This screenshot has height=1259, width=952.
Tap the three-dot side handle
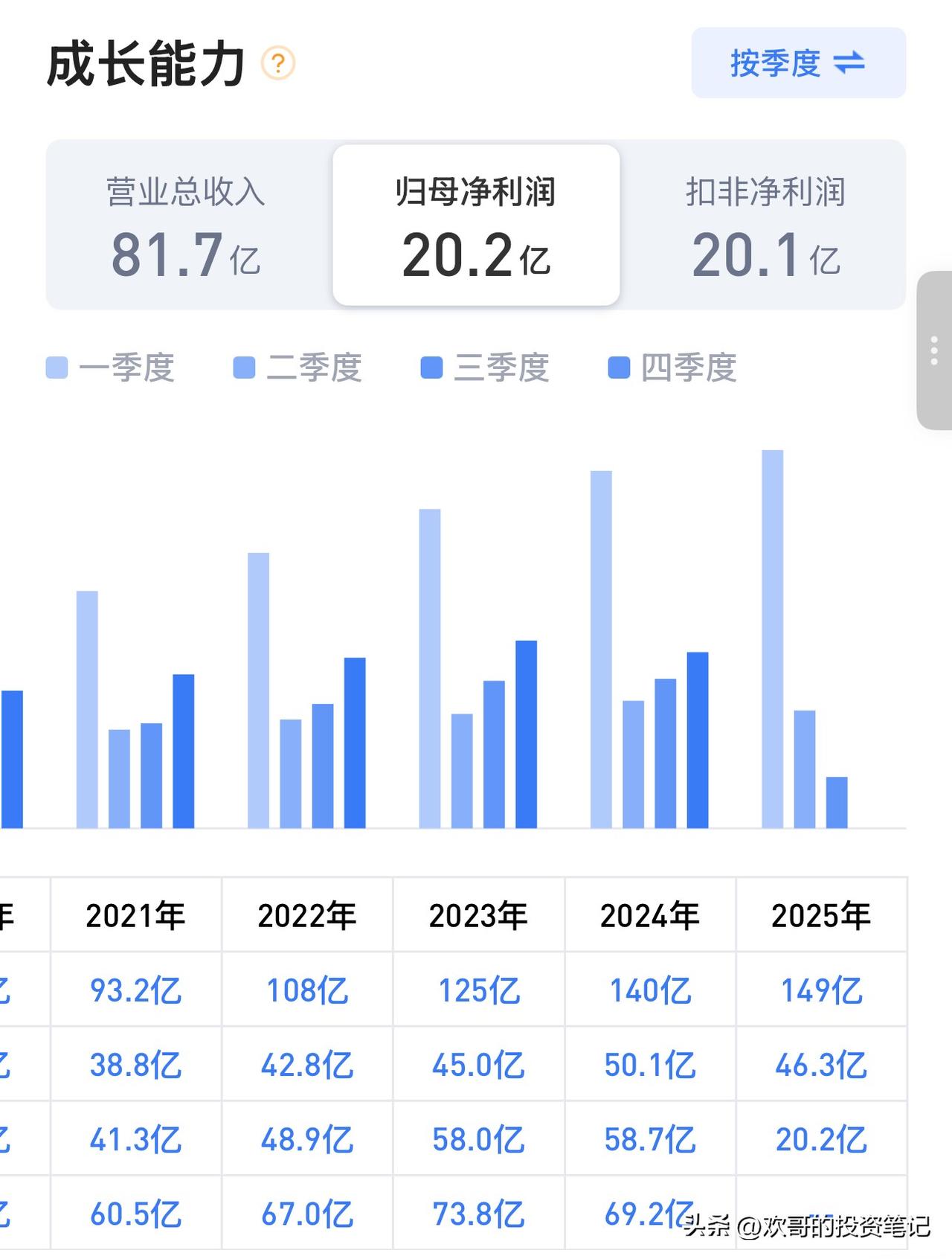(934, 350)
